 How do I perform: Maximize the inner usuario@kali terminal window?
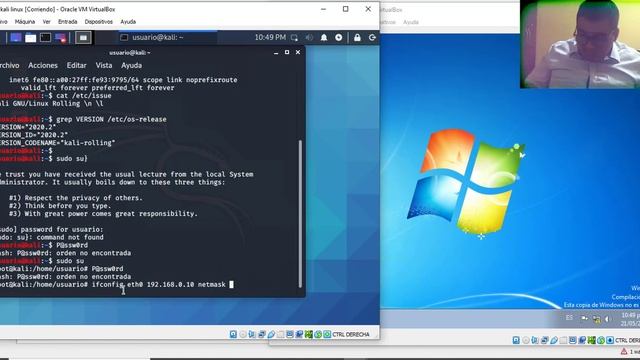(x=287, y=52)
